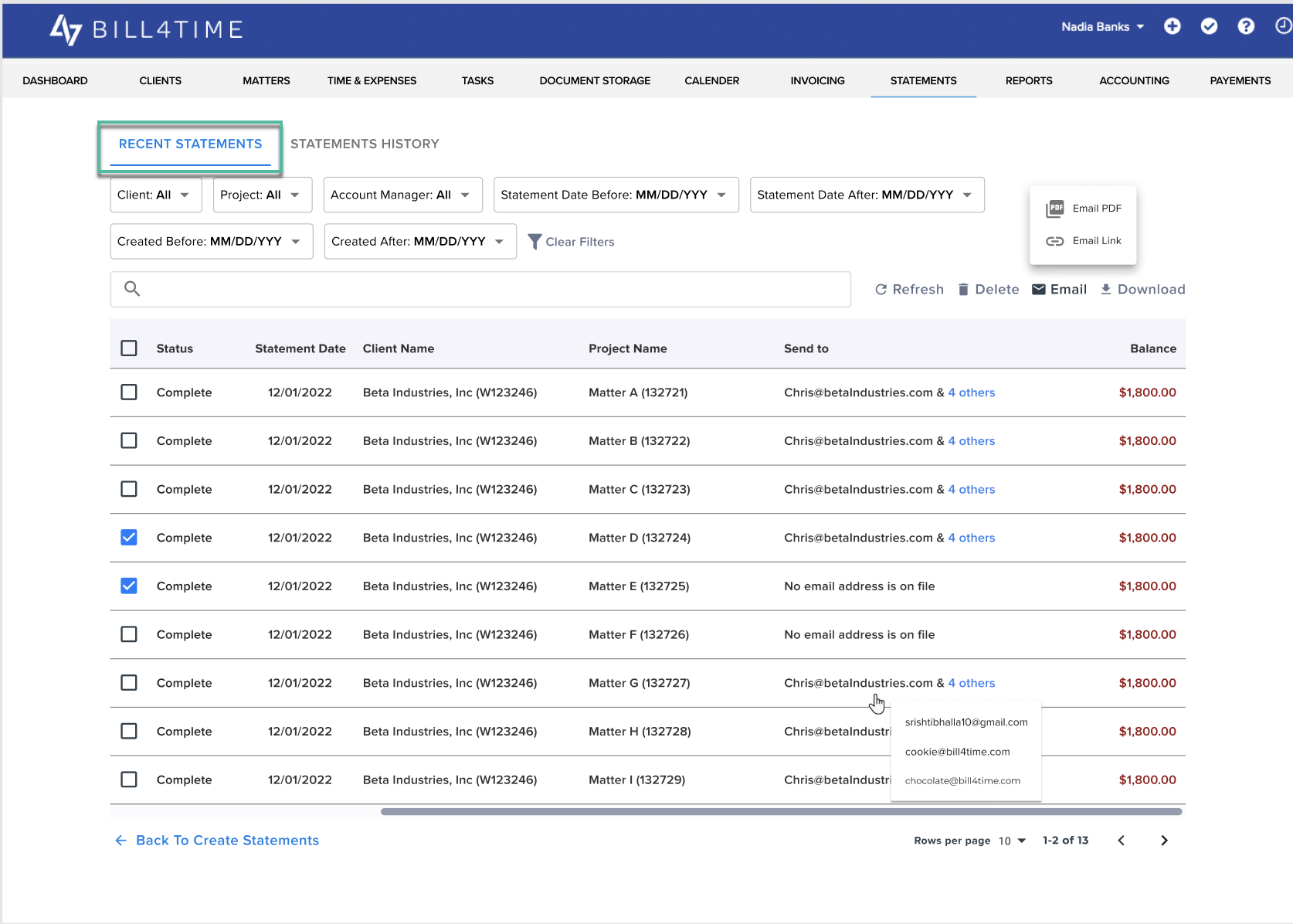Screen dimensions: 1293x924
Task: Click the statements search input field
Action: (x=480, y=289)
